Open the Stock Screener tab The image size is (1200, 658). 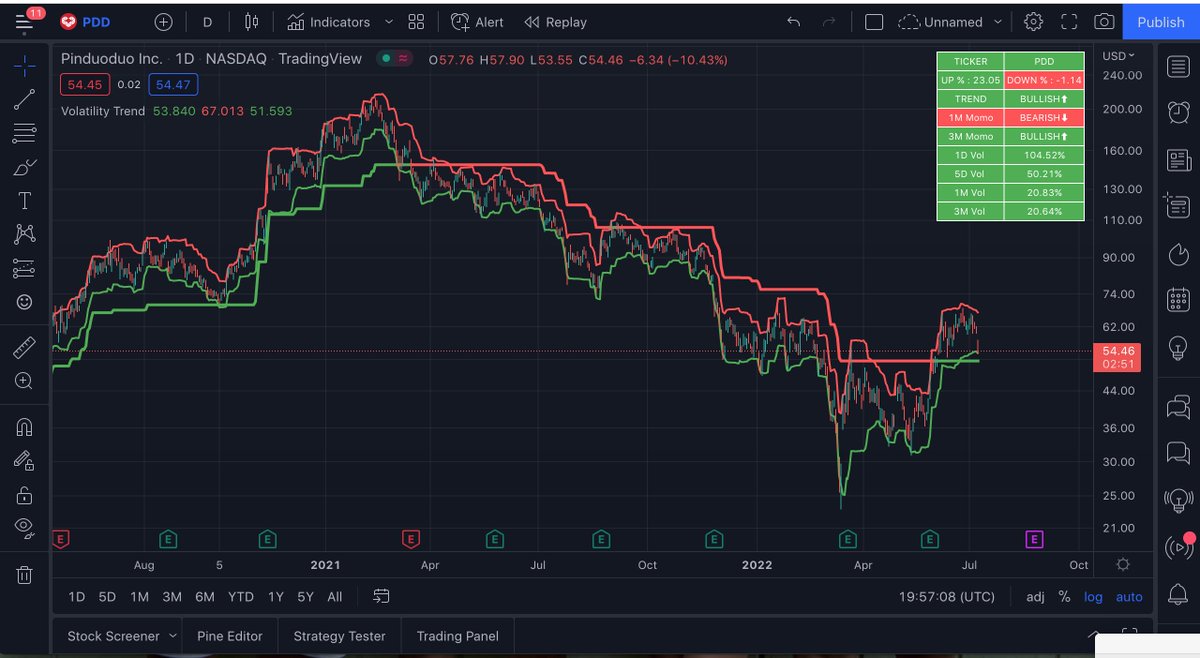pos(113,636)
